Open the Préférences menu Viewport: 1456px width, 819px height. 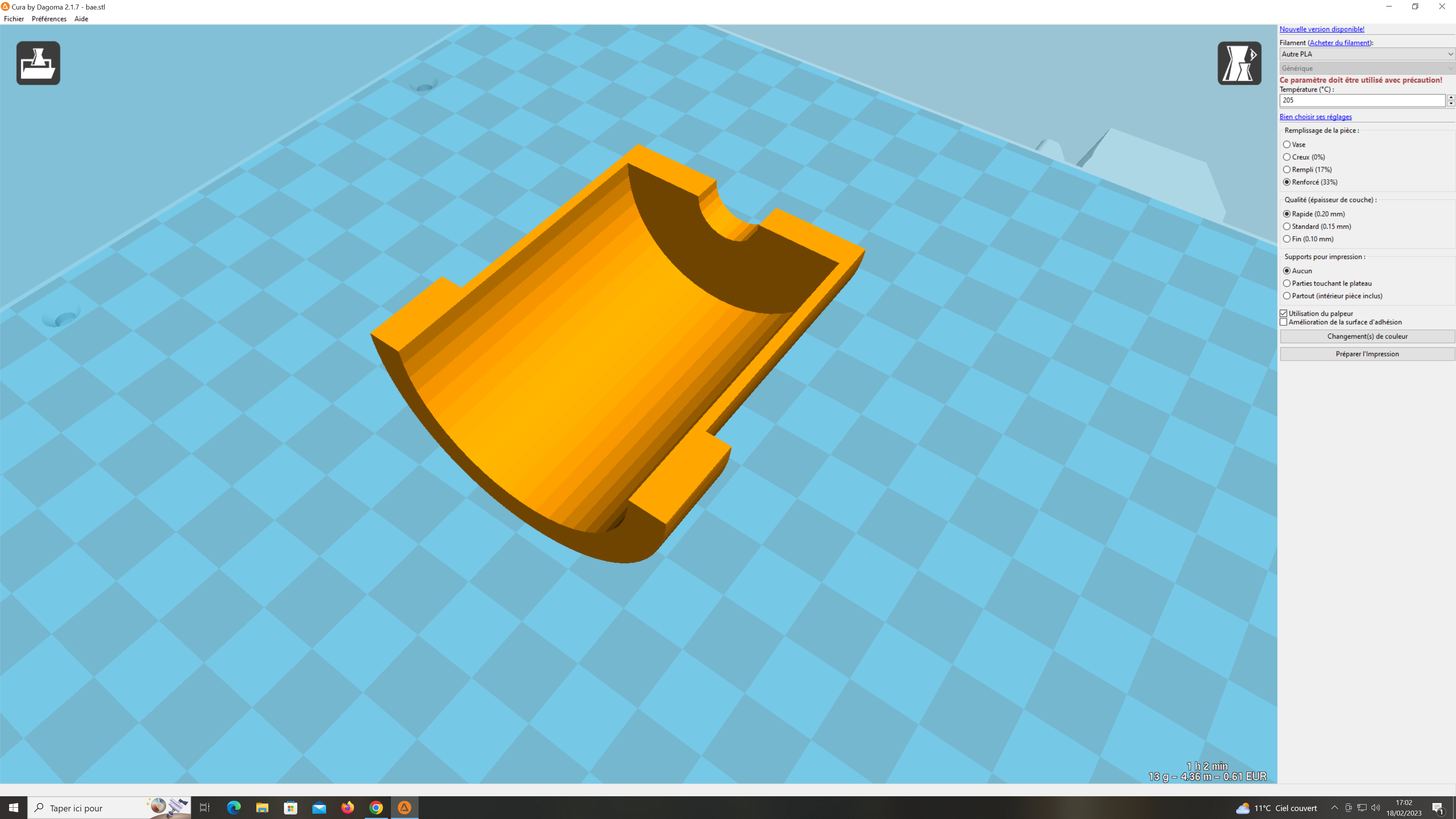tap(49, 19)
